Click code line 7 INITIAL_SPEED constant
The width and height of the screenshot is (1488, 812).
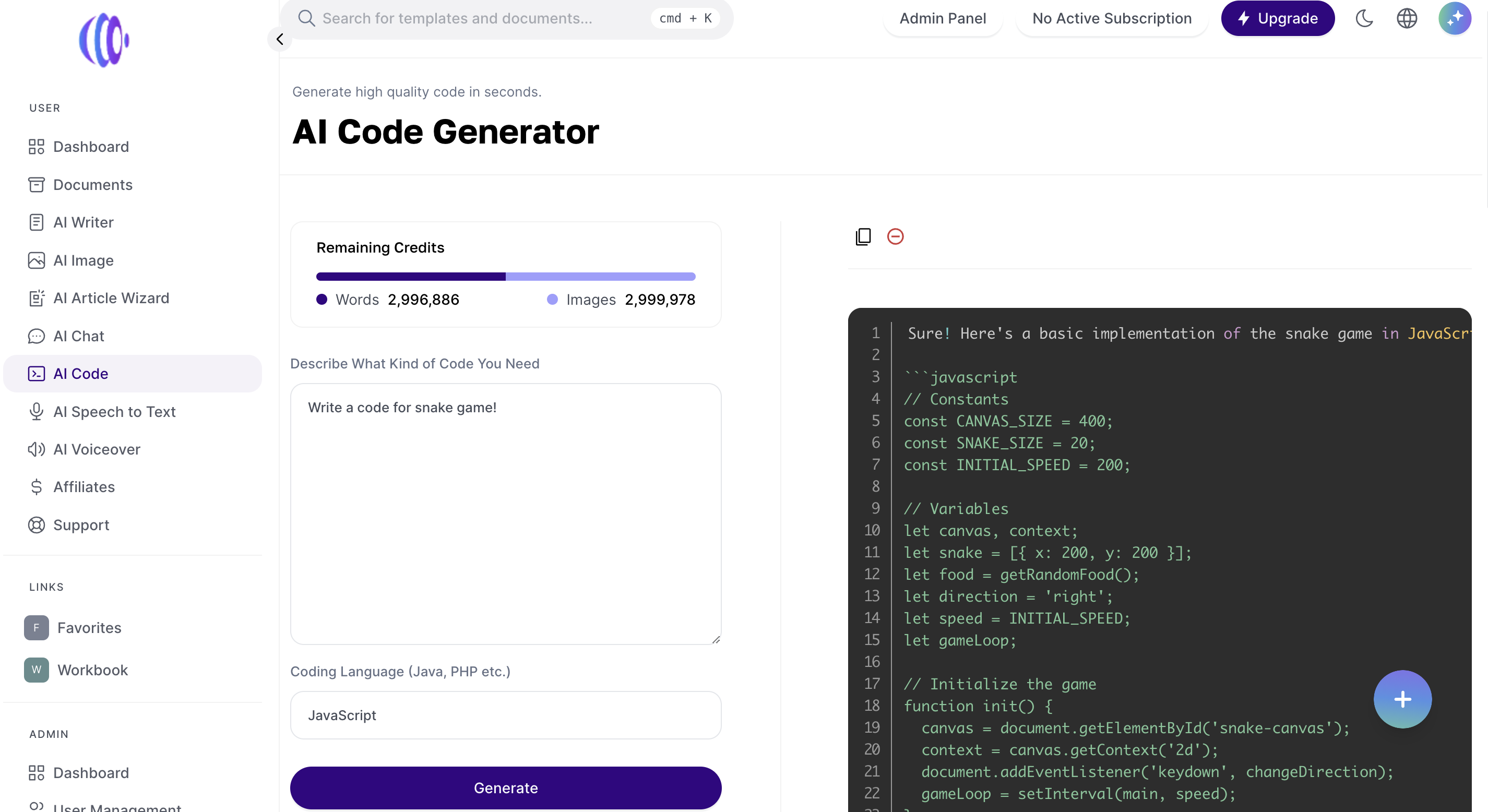pyautogui.click(x=1017, y=465)
